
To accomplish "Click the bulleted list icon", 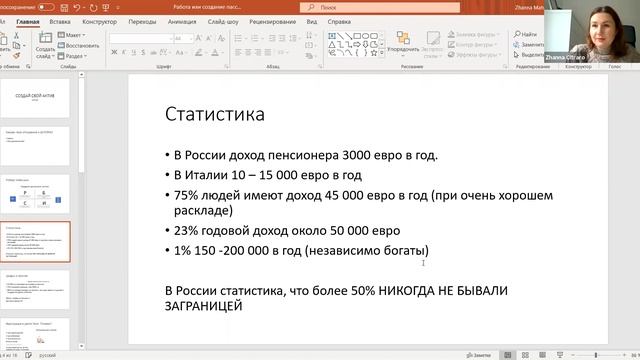I will 238,38.
